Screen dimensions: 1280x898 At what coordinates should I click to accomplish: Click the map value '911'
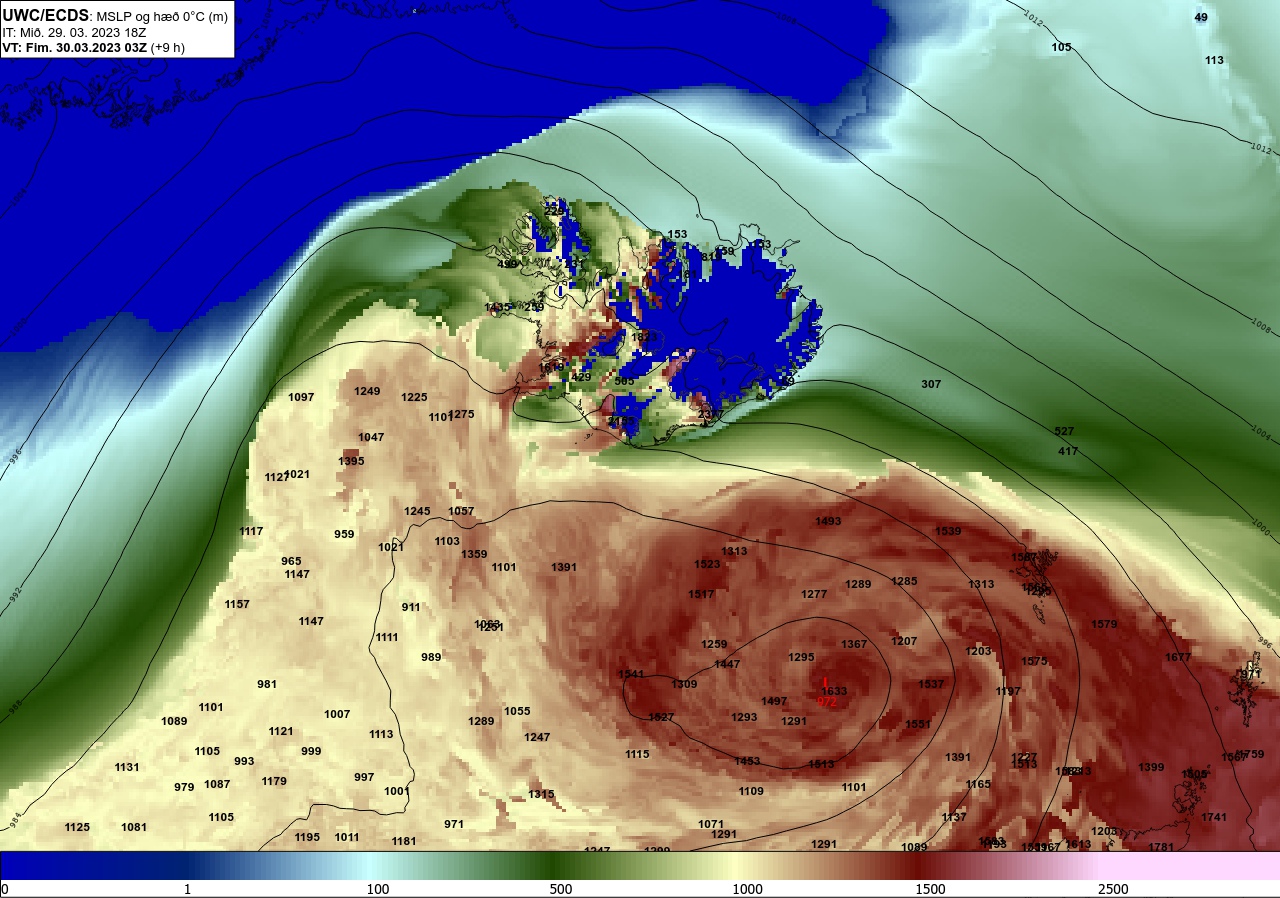pos(411,607)
